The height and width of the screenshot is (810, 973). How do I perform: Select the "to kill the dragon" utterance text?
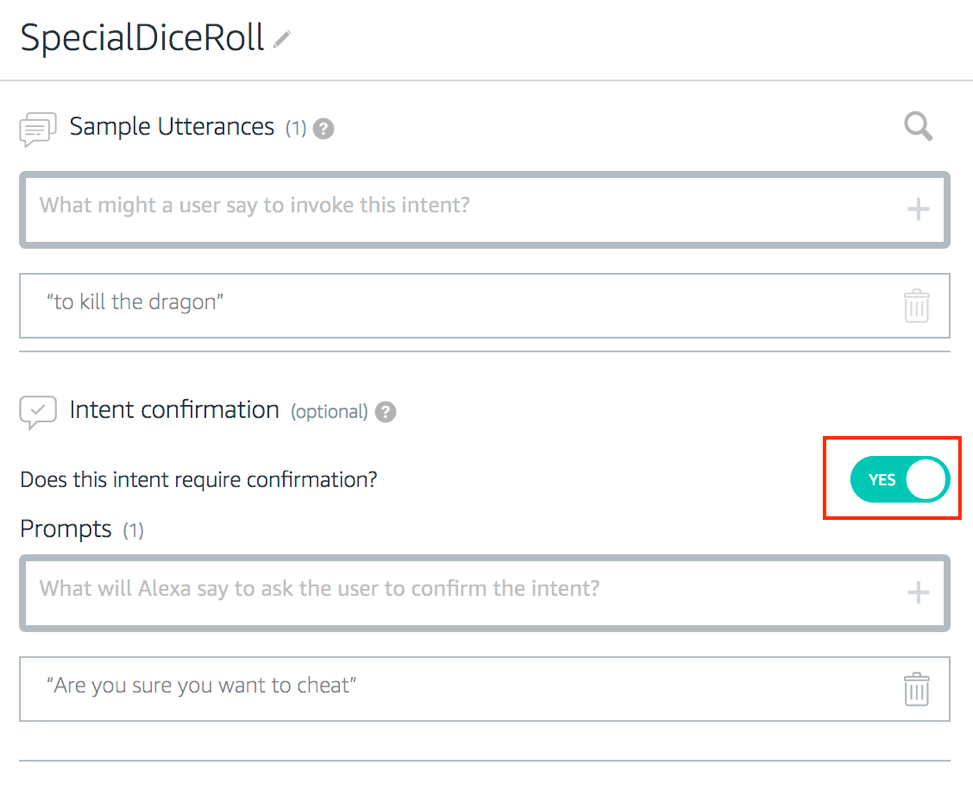[135, 302]
